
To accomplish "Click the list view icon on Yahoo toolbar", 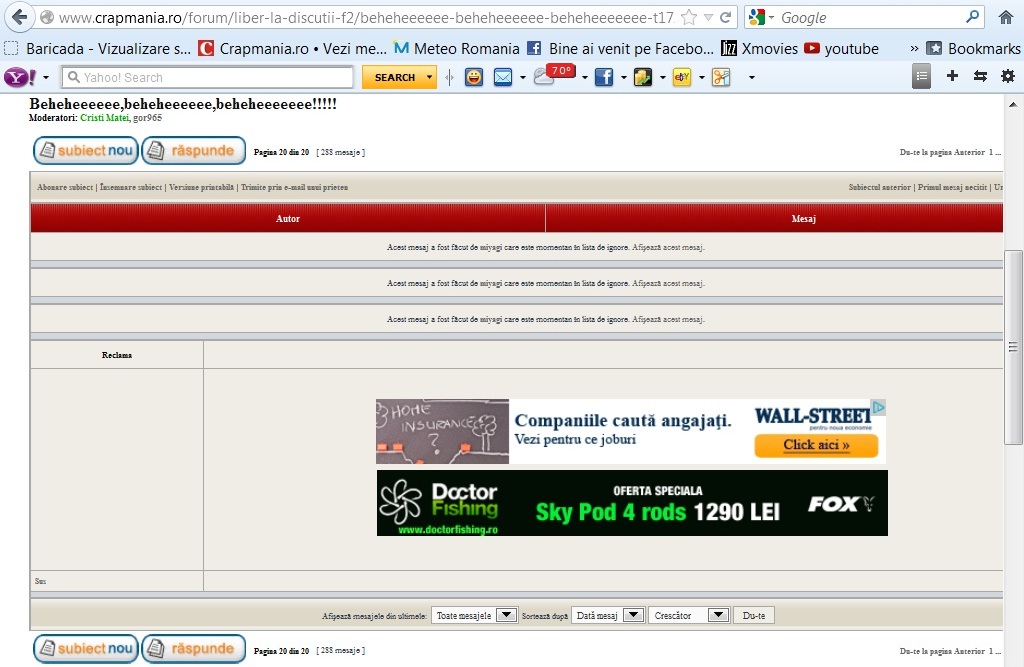I will (921, 76).
